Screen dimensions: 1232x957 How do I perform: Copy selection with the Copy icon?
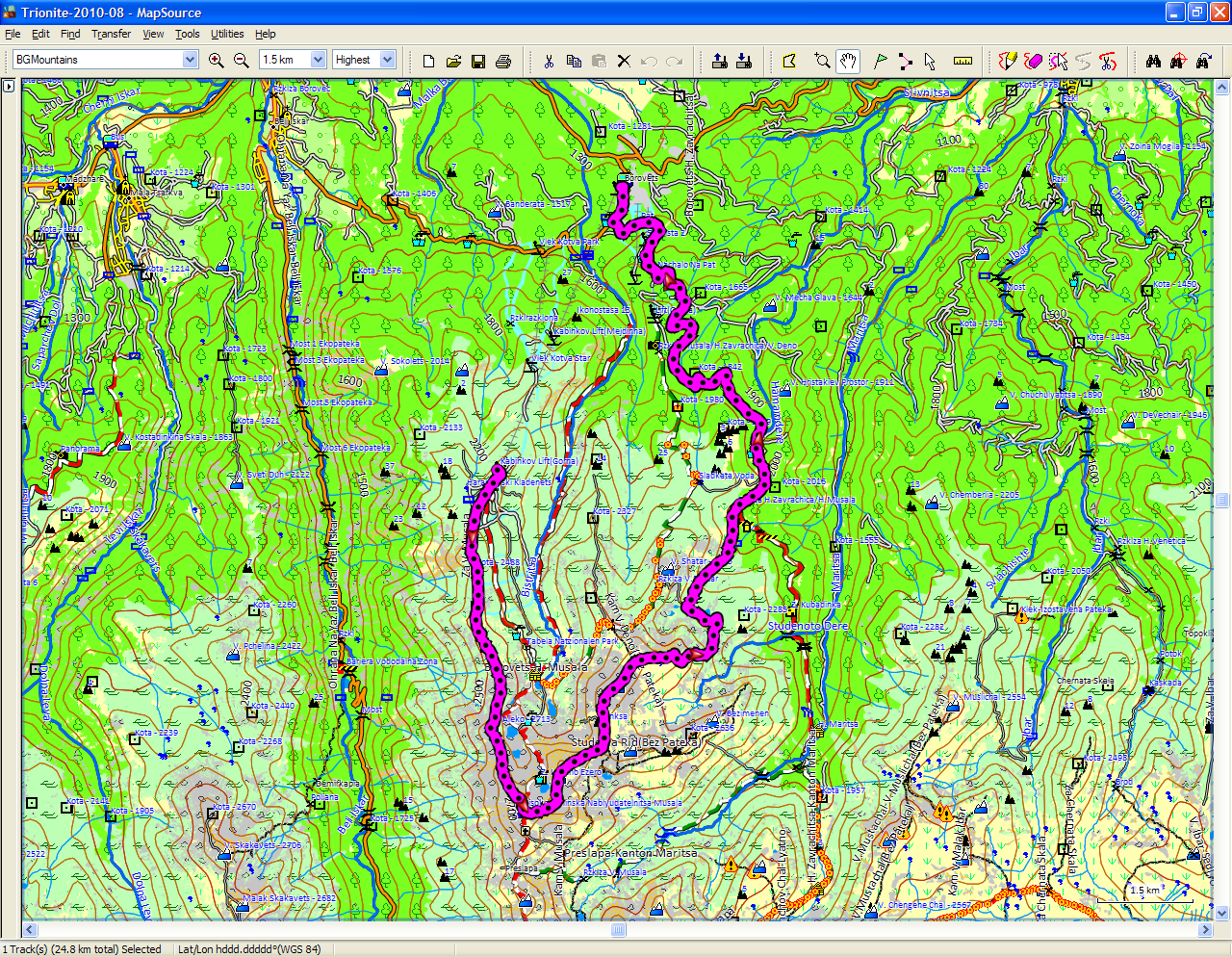(x=574, y=61)
